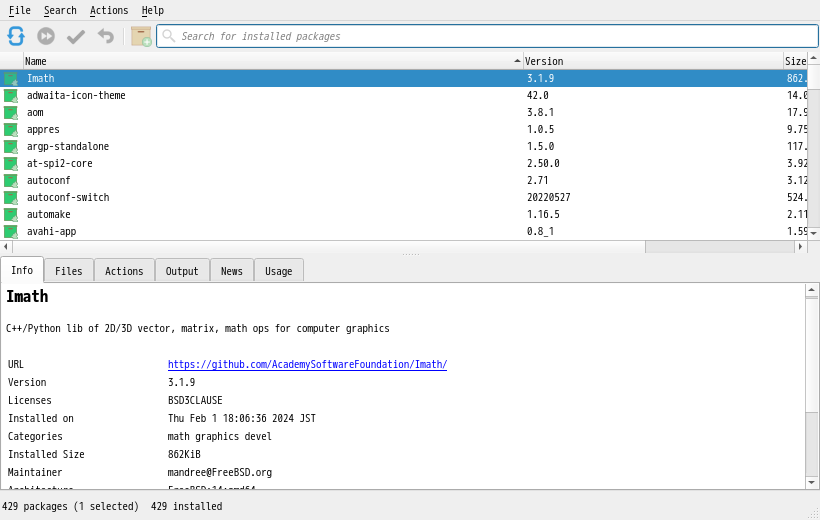Select the avahi-app package name
The height and width of the screenshot is (520, 820).
(x=52, y=231)
